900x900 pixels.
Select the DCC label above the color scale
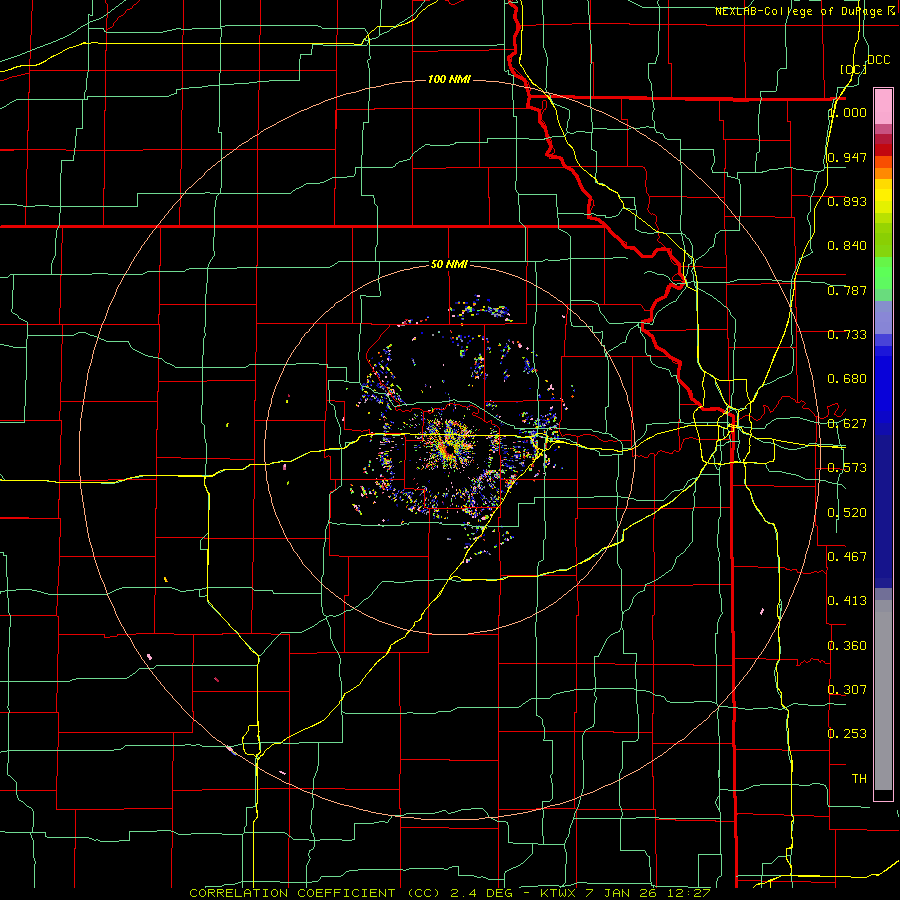coord(878,60)
